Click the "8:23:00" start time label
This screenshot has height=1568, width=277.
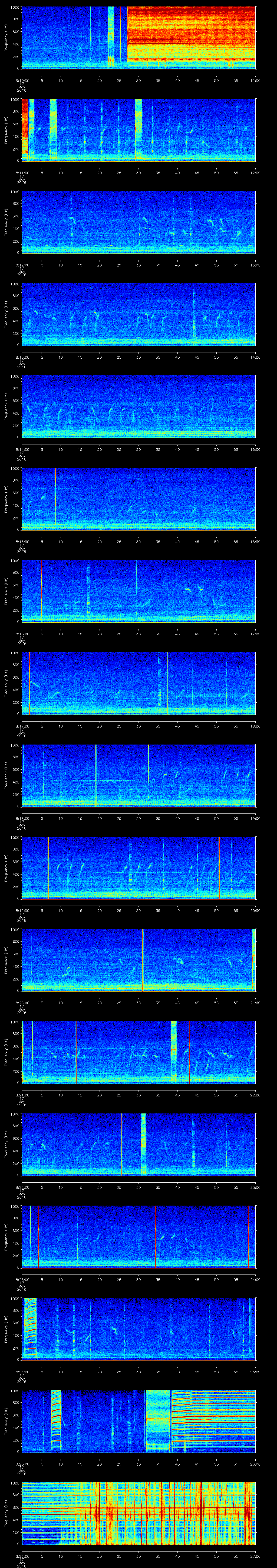22,1279
